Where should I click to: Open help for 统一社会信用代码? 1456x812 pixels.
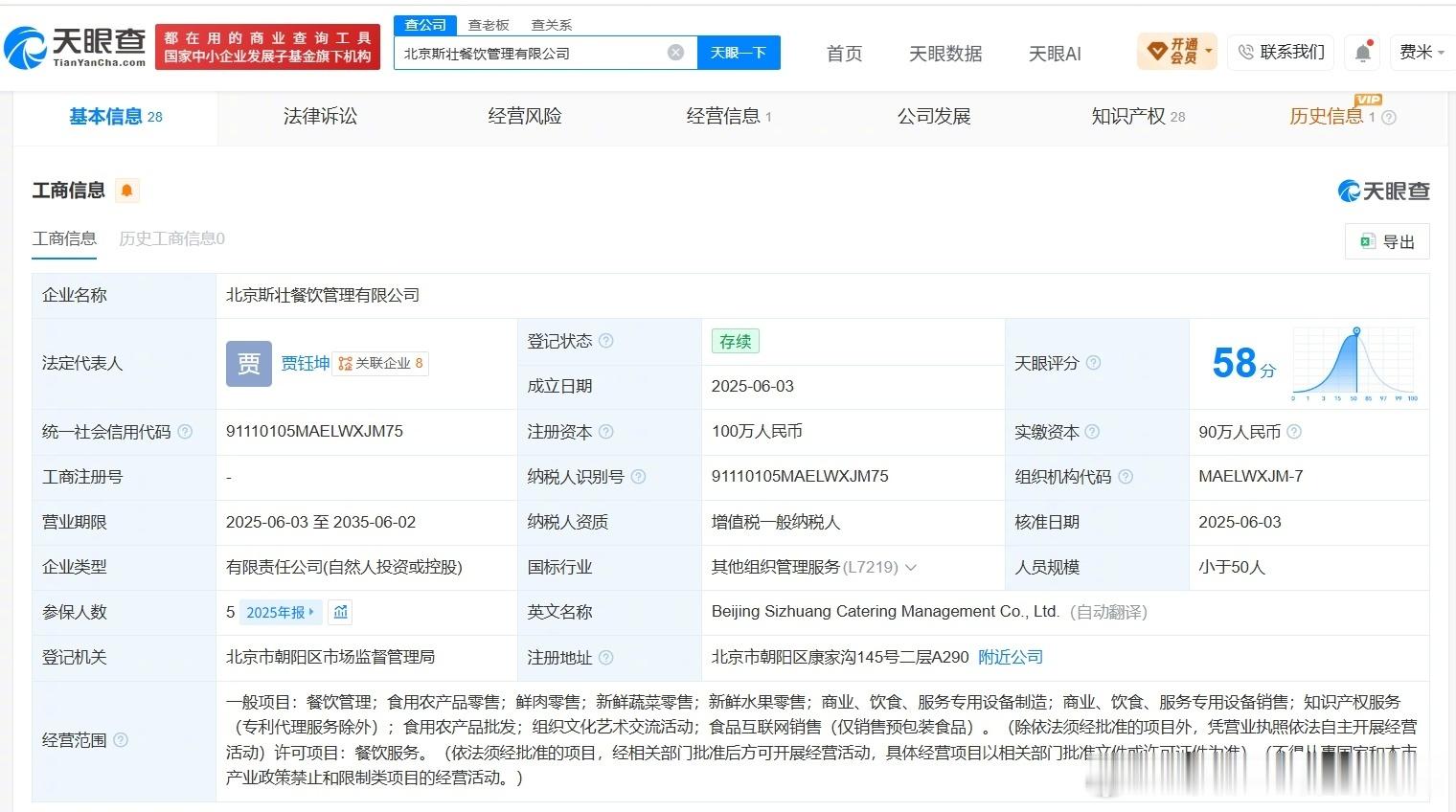point(185,432)
